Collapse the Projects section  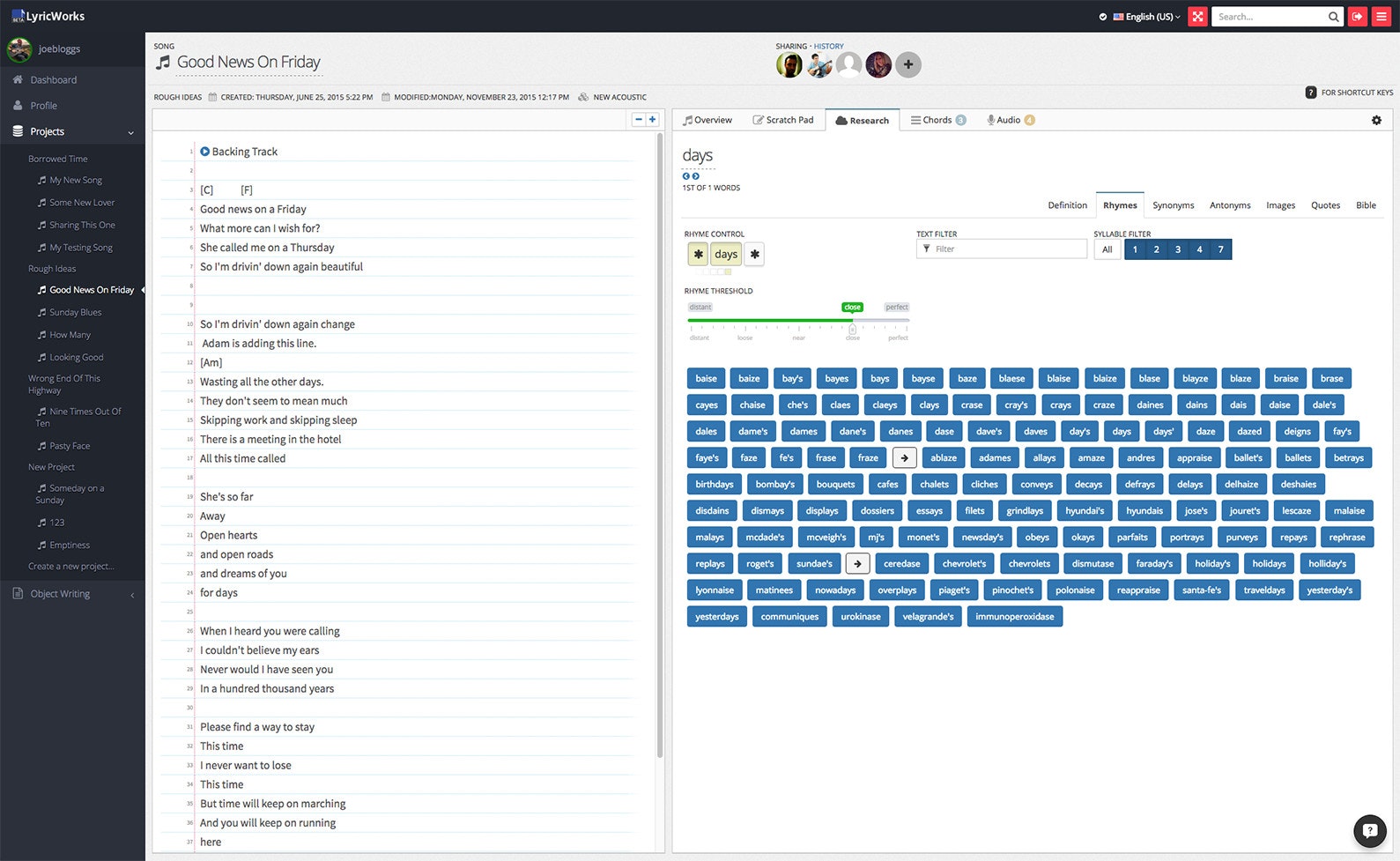click(x=72, y=131)
